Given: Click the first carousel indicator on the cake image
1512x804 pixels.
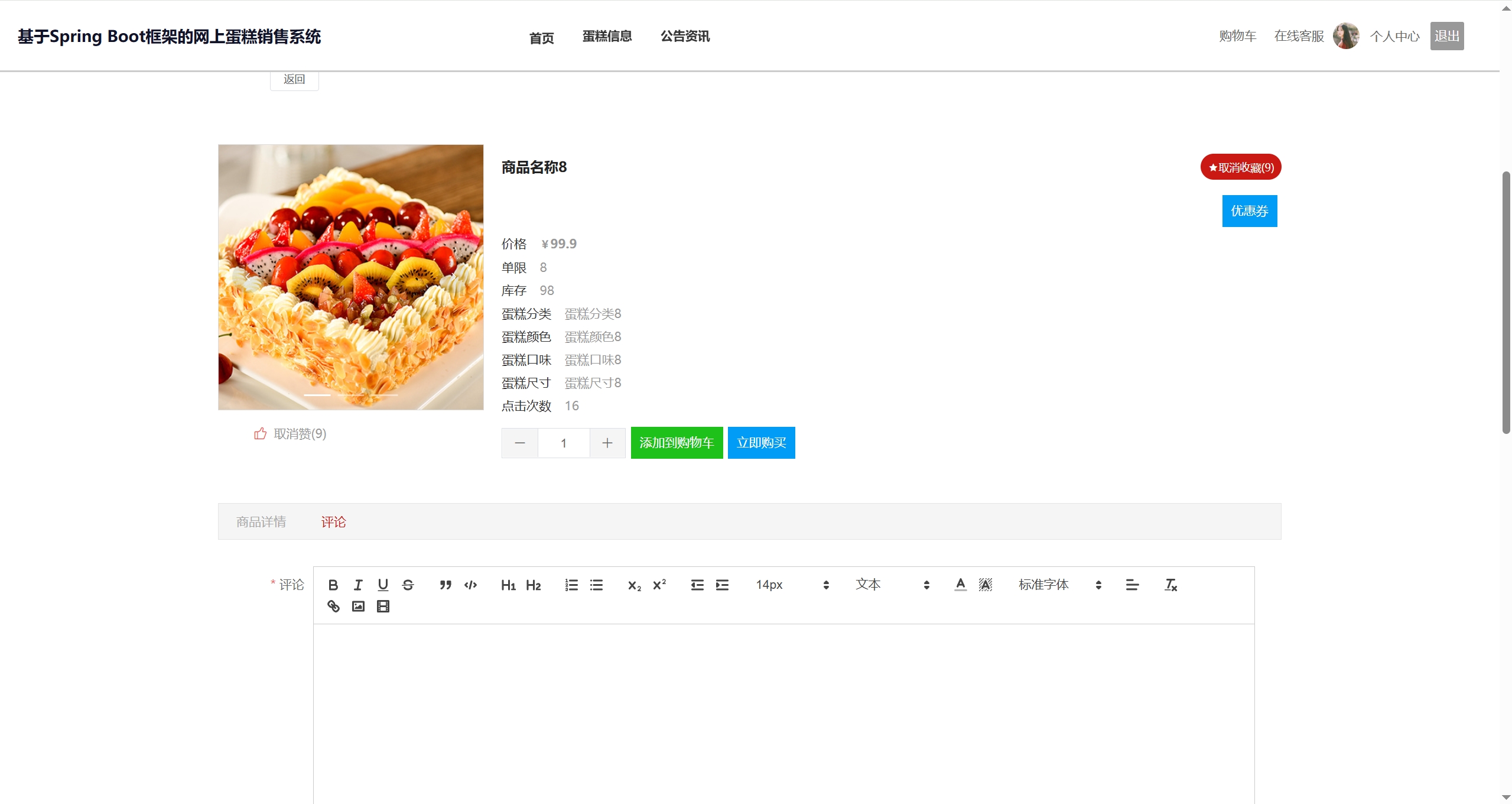Looking at the screenshot, I should (x=317, y=395).
